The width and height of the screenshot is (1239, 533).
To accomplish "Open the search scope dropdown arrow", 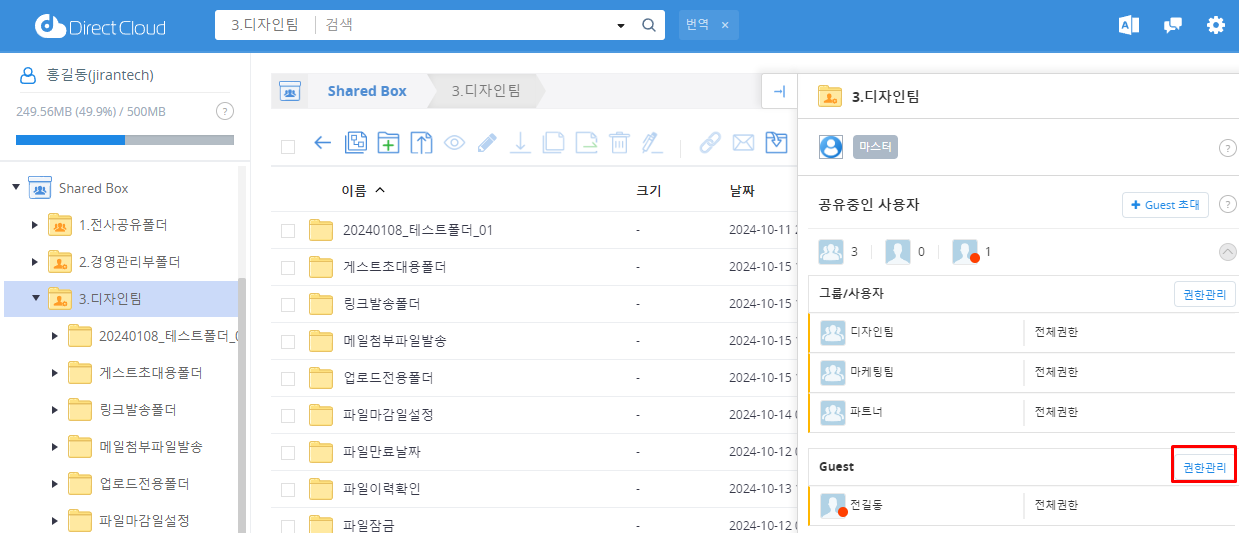I will (x=620, y=26).
